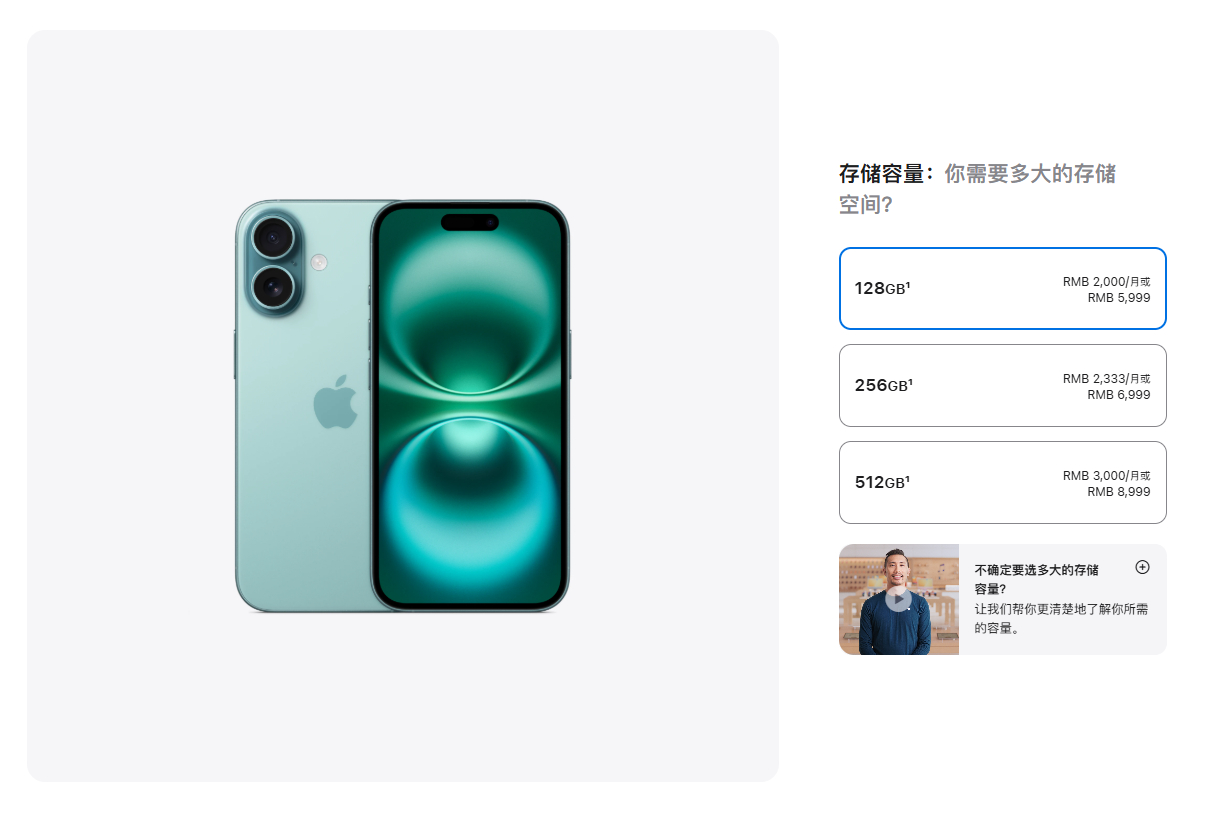Pick the 512GB storage option

click(x=1002, y=482)
